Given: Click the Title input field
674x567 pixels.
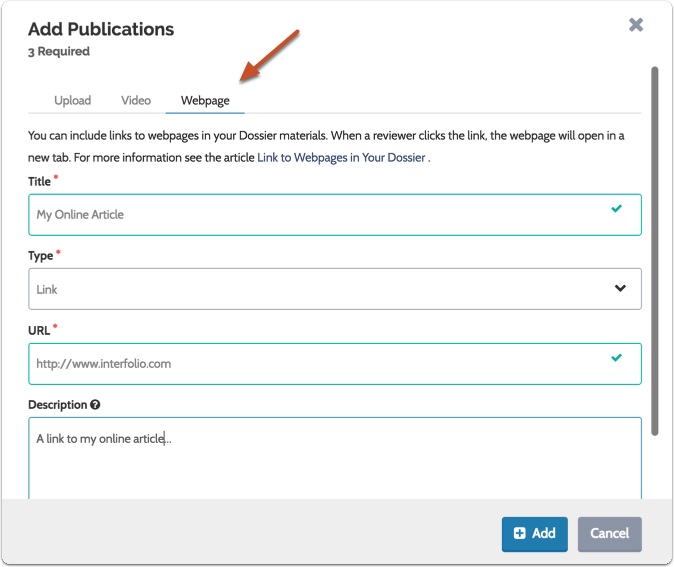Looking at the screenshot, I should tap(335, 215).
